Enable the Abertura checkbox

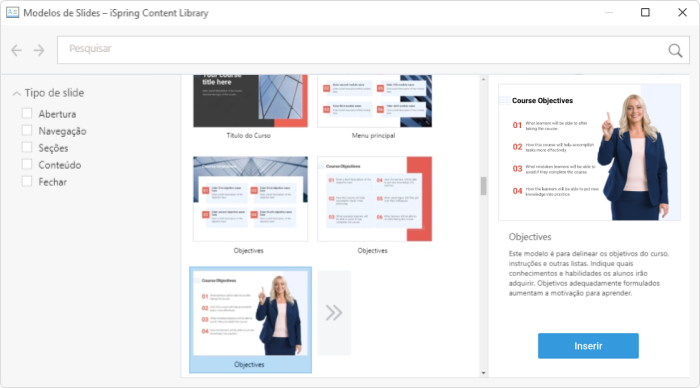point(27,113)
